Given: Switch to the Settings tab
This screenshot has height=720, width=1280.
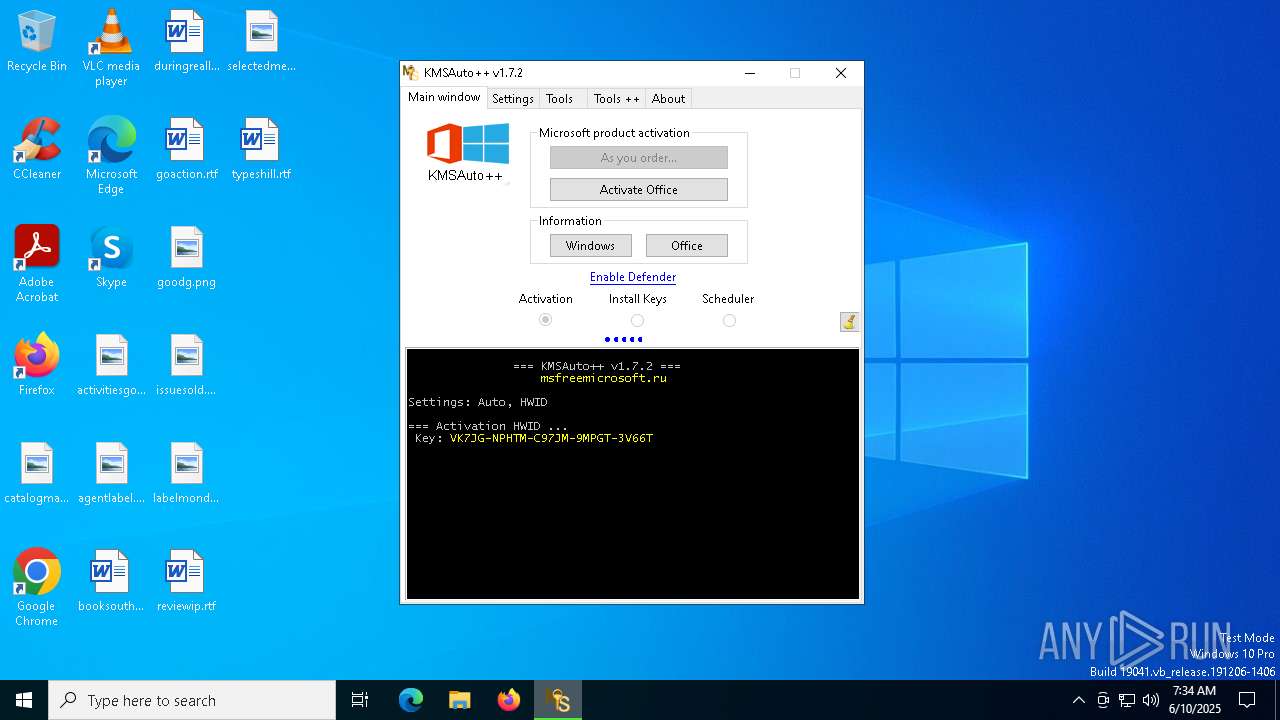Looking at the screenshot, I should coord(513,98).
